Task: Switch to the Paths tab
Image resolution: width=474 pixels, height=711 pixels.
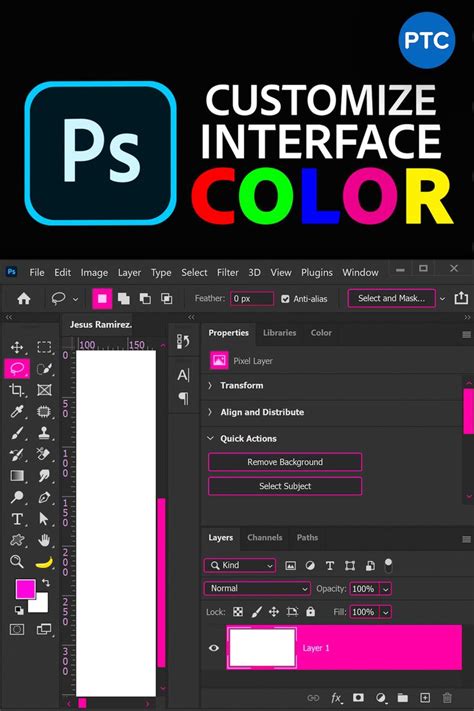Action: pyautogui.click(x=307, y=537)
